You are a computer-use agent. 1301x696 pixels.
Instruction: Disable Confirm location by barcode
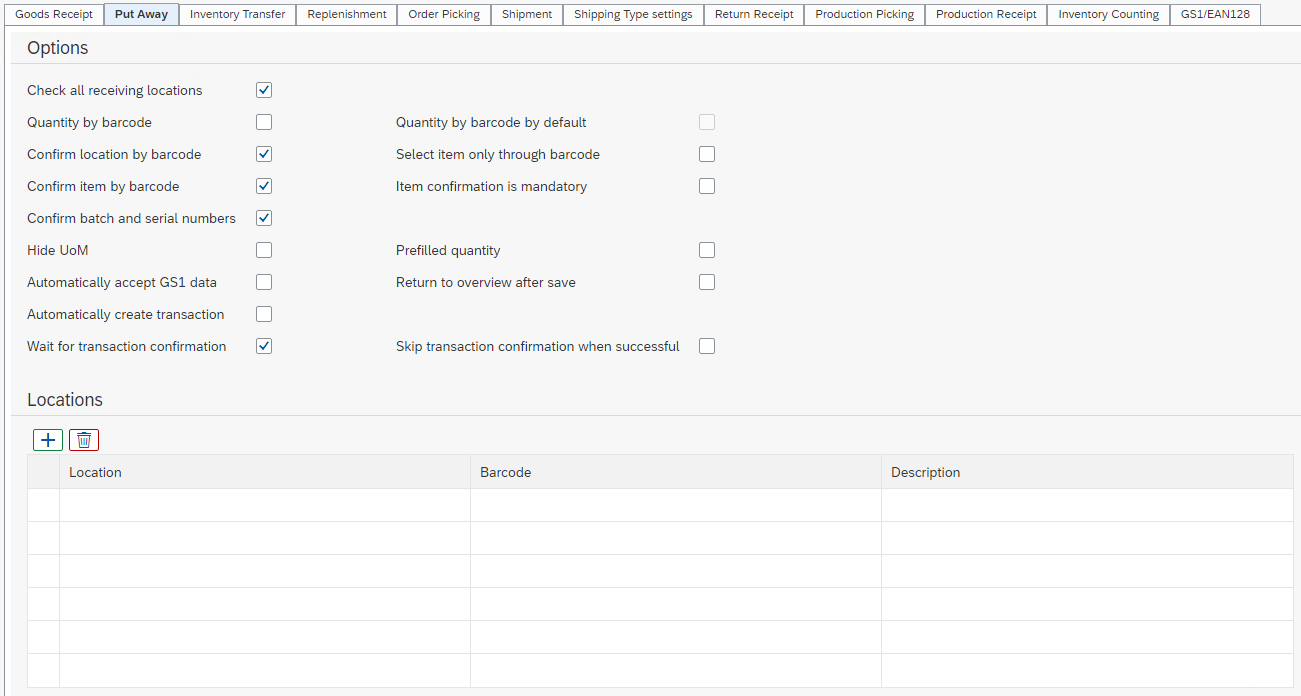264,154
